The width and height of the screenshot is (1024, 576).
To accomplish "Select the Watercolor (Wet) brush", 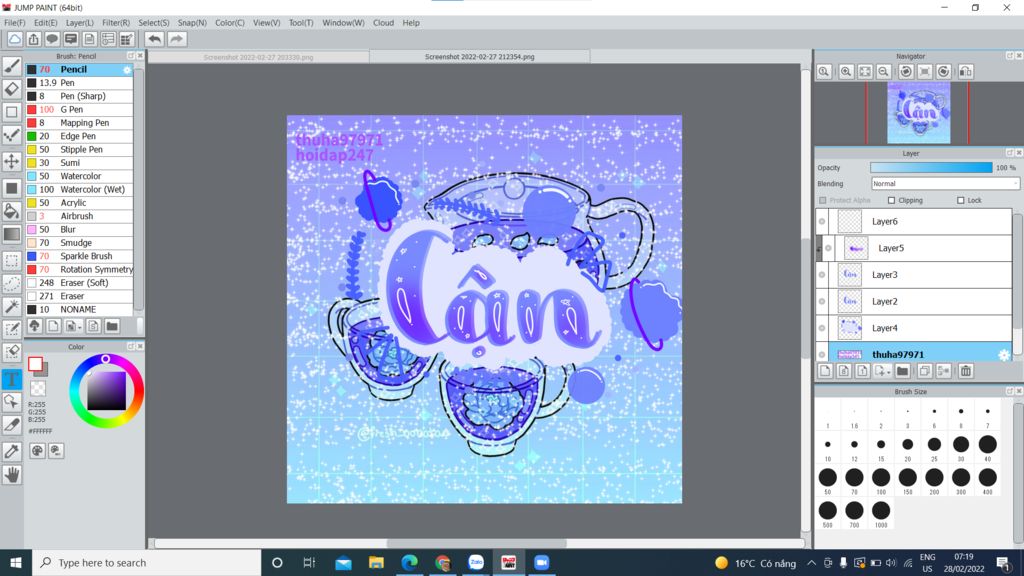I will click(79, 189).
